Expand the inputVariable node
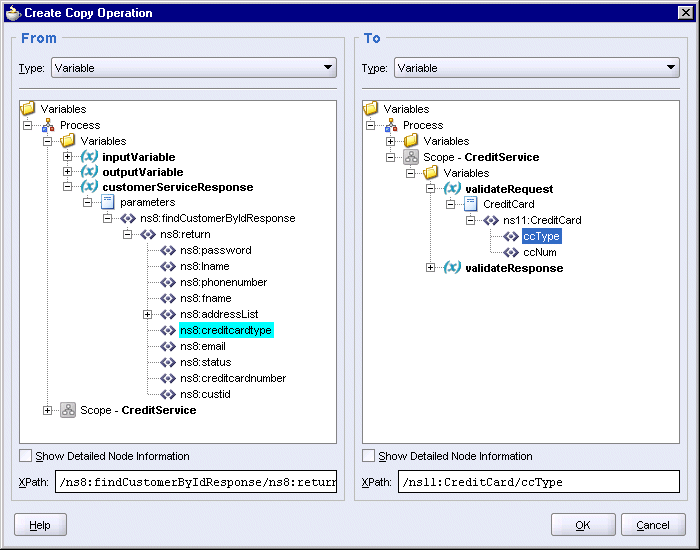This screenshot has height=550, width=700. pos(67,157)
